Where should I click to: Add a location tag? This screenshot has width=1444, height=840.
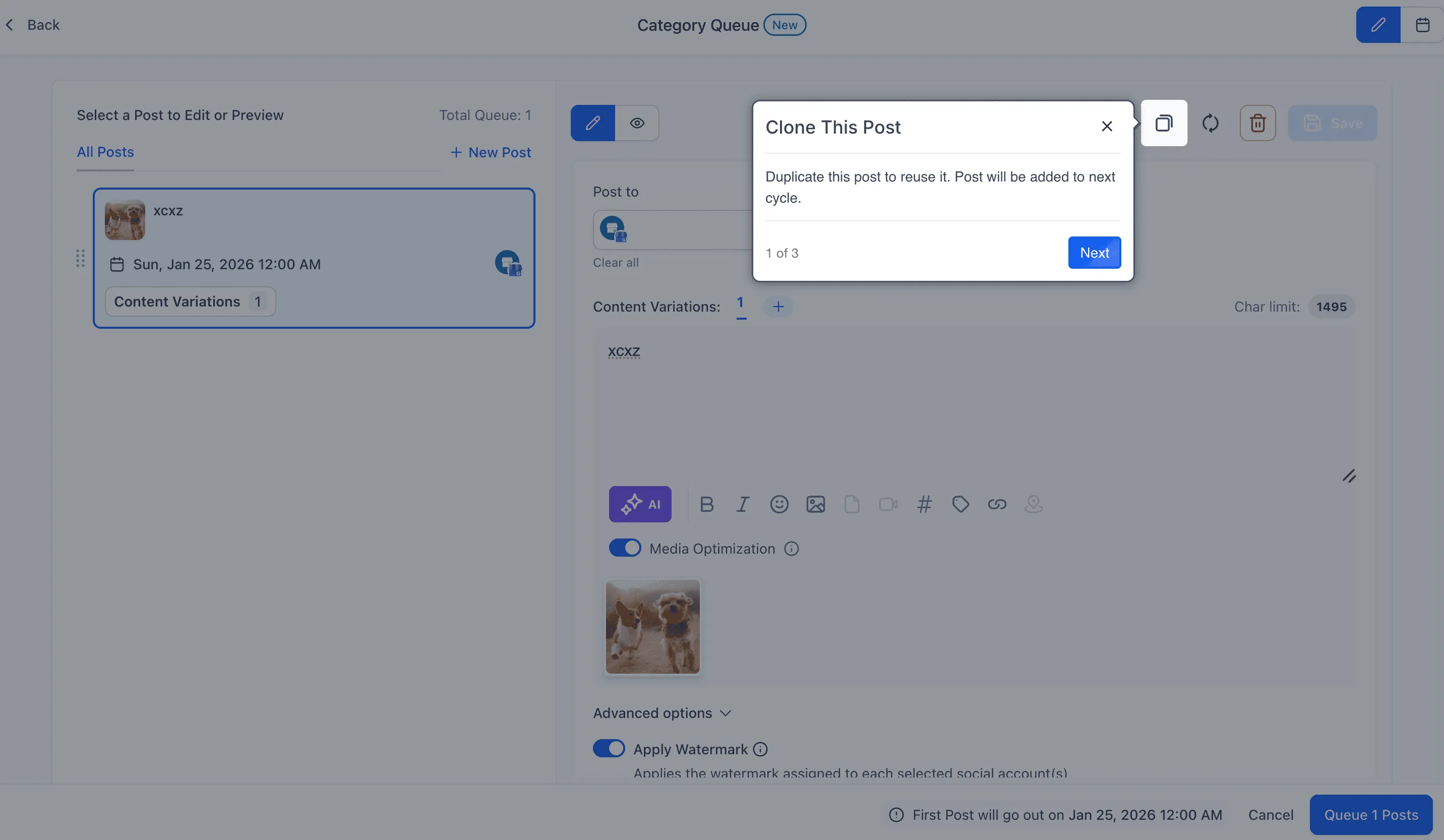click(1033, 504)
